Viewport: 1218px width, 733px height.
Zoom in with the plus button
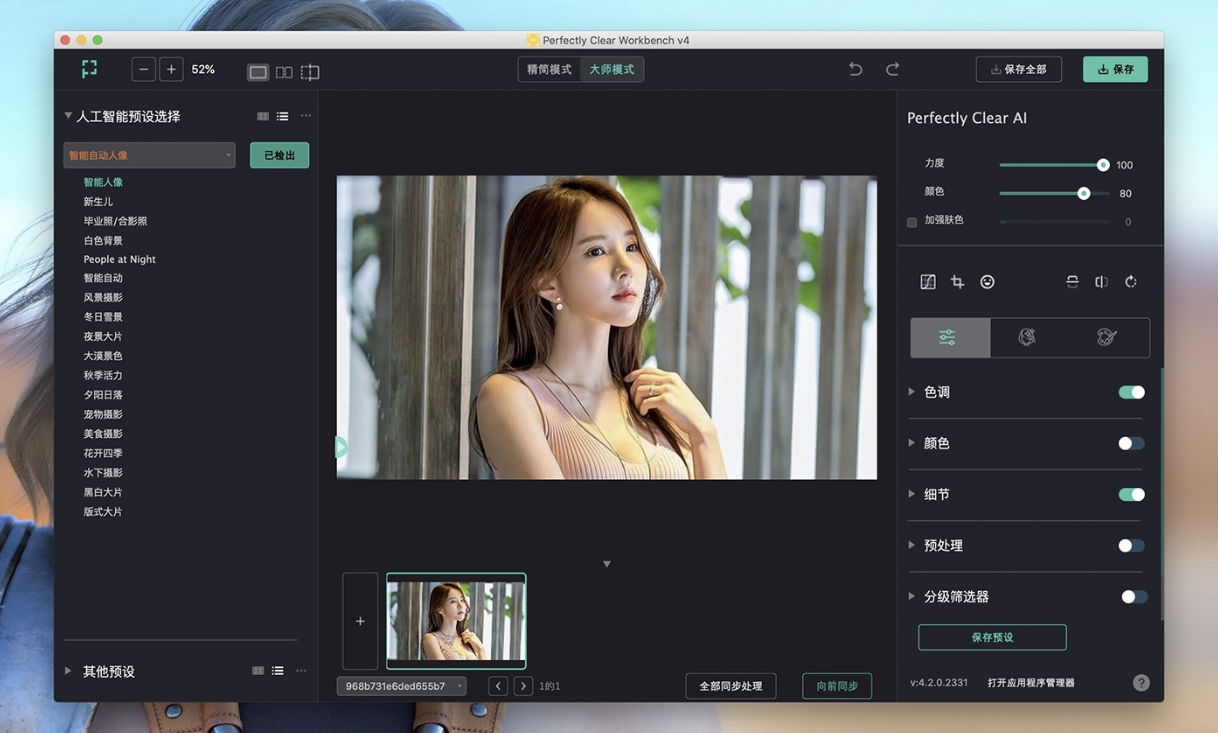point(171,69)
